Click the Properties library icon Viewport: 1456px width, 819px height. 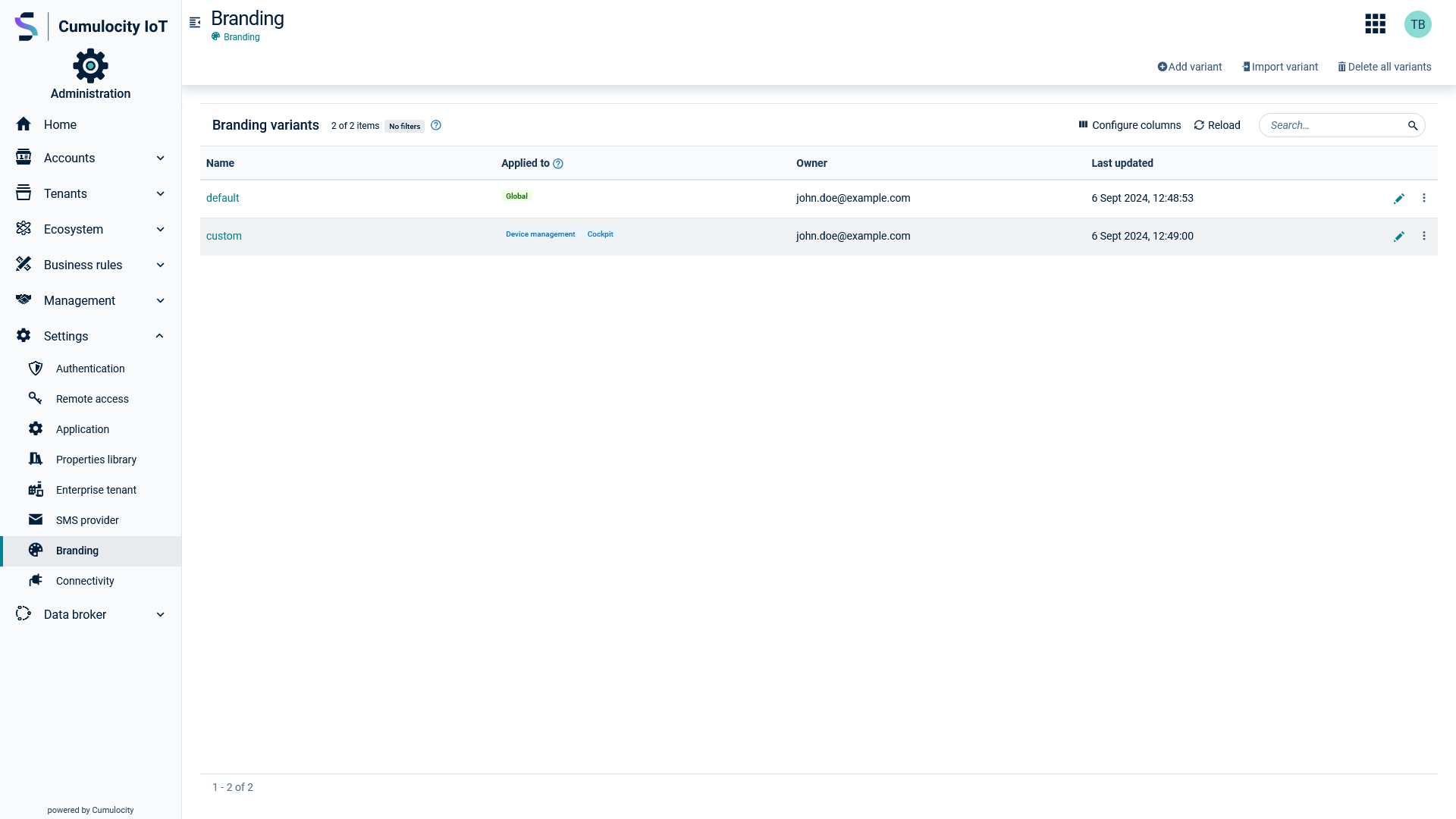point(36,459)
